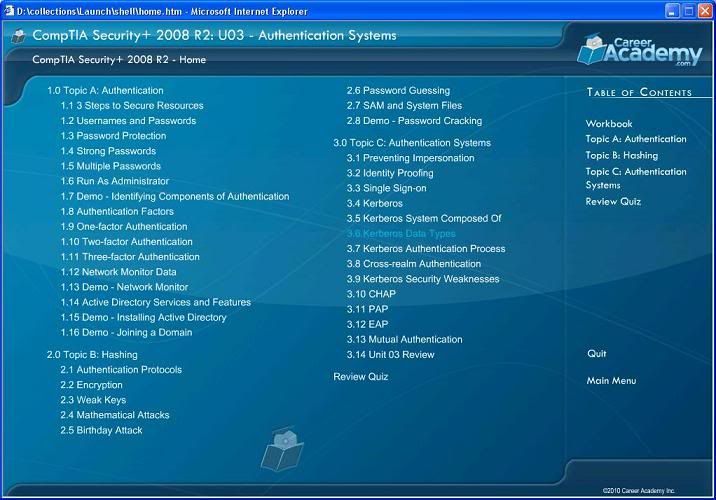Viewport: 716px width, 500px height.
Task: Start Review Quiz in the lesson list
Action: tap(361, 377)
